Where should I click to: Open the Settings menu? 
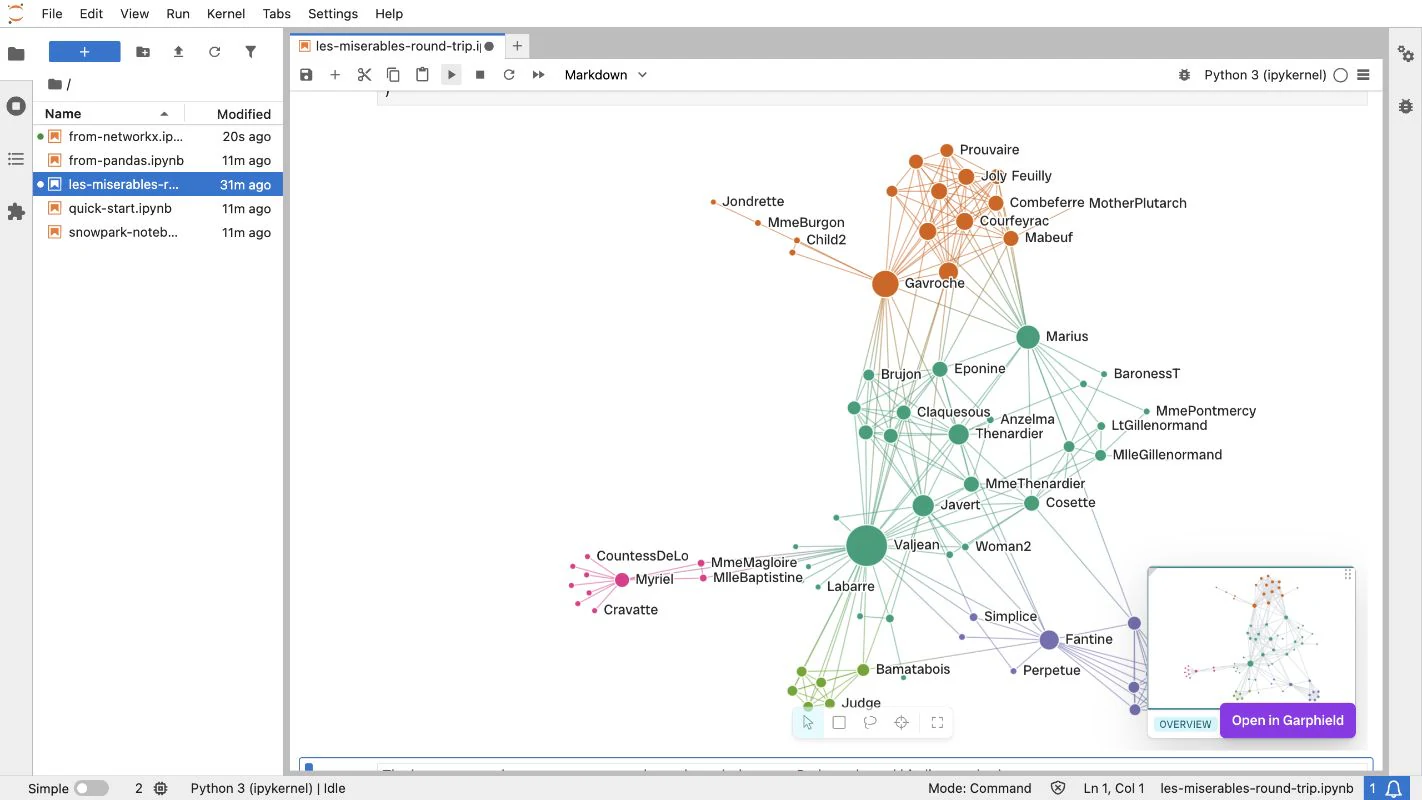coord(333,14)
